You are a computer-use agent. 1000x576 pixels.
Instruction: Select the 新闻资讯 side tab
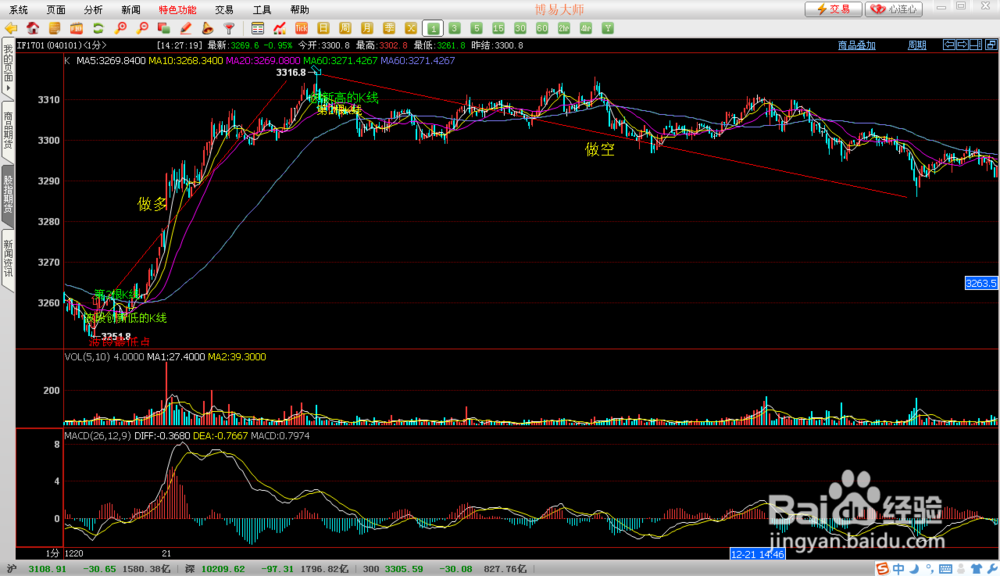(x=8, y=258)
